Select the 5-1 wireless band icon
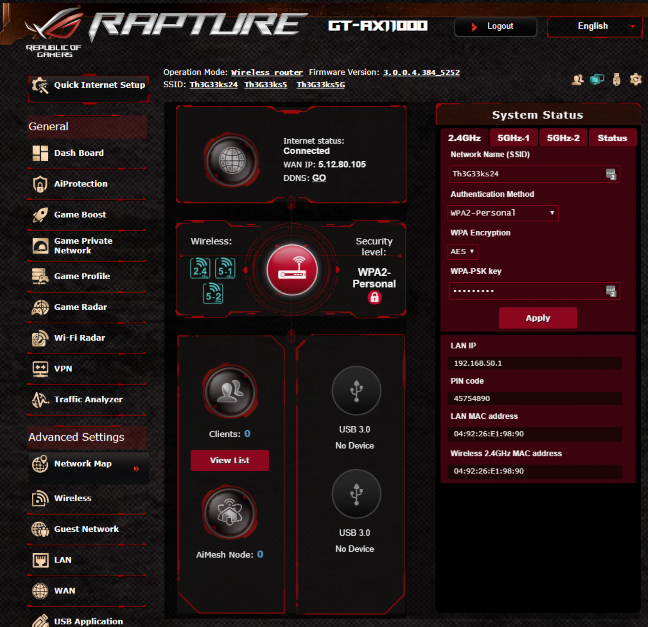Viewport: 648px width, 627px height. tap(225, 268)
